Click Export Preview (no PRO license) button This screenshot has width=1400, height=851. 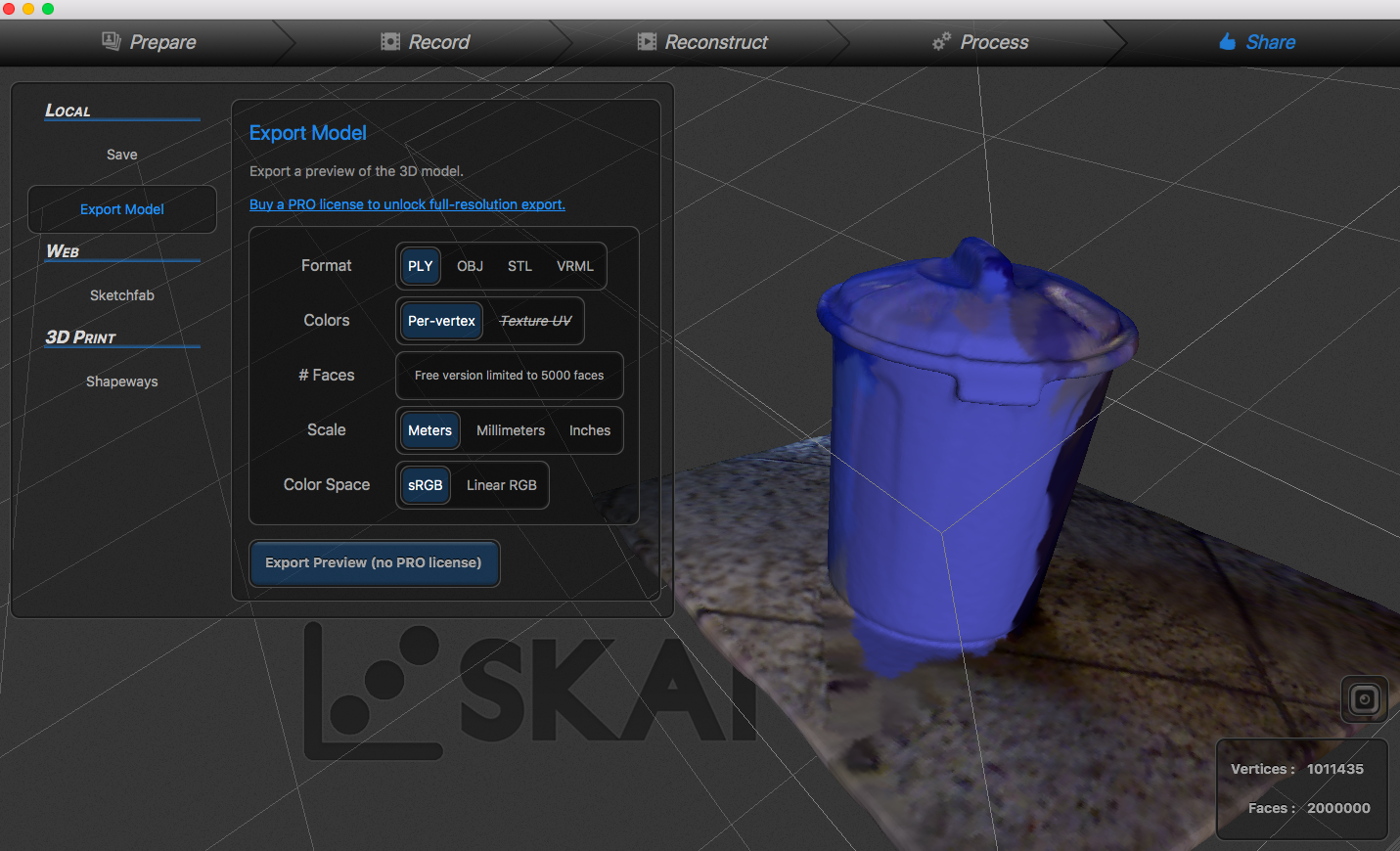point(374,562)
